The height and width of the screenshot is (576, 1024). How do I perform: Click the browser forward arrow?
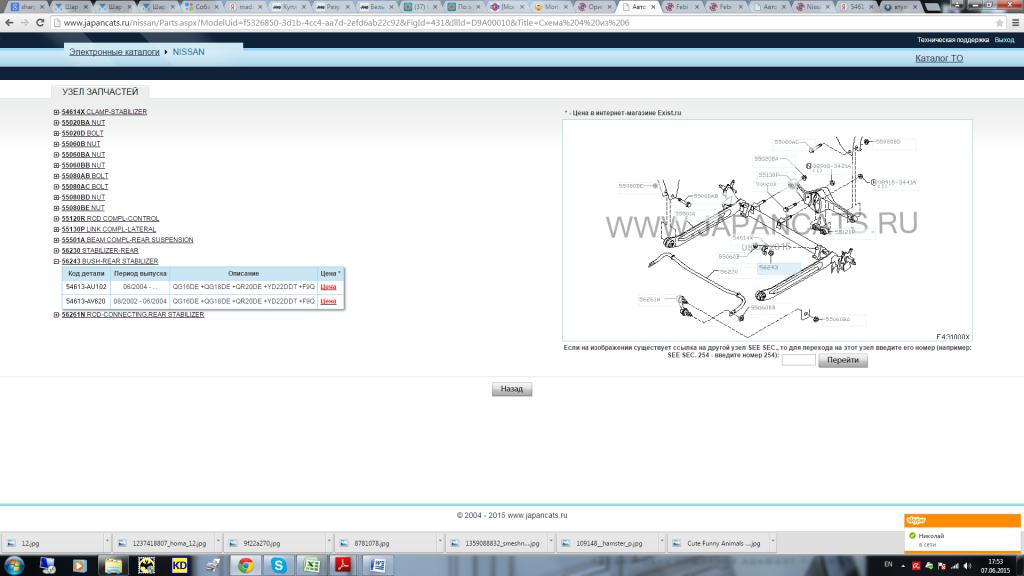click(x=25, y=23)
